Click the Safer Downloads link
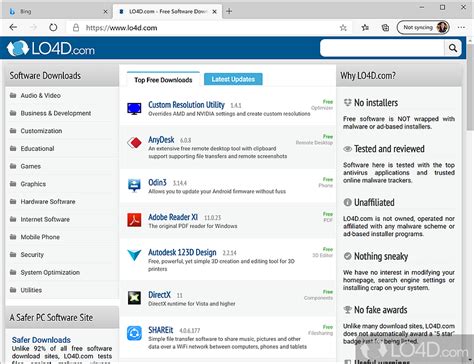474x364 pixels. coord(41,340)
